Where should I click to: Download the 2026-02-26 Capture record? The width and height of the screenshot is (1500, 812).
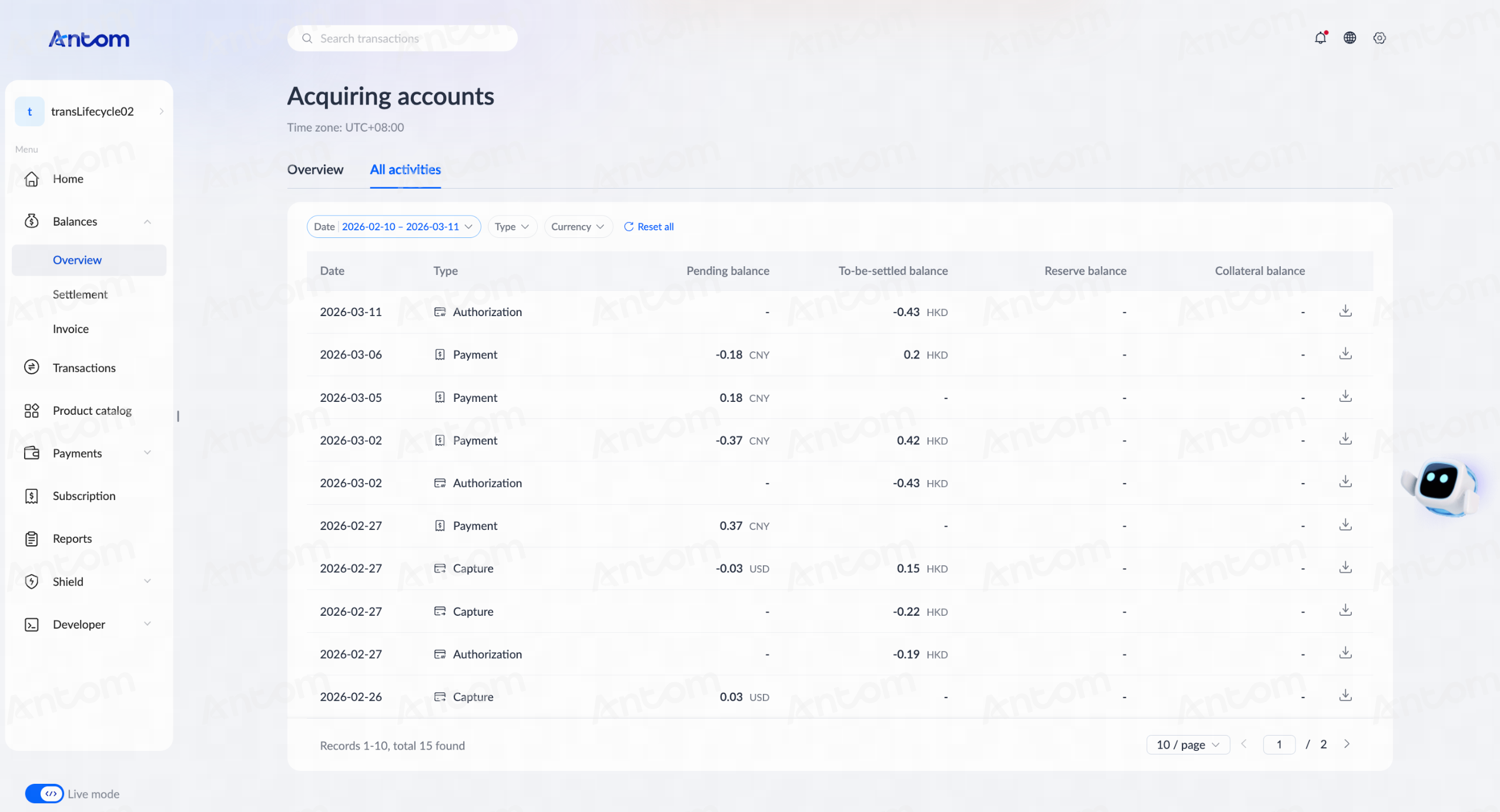pos(1345,696)
